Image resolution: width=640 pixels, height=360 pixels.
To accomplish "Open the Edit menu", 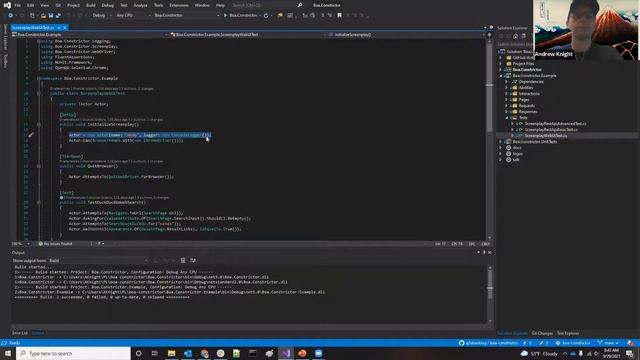I will [31, 5].
